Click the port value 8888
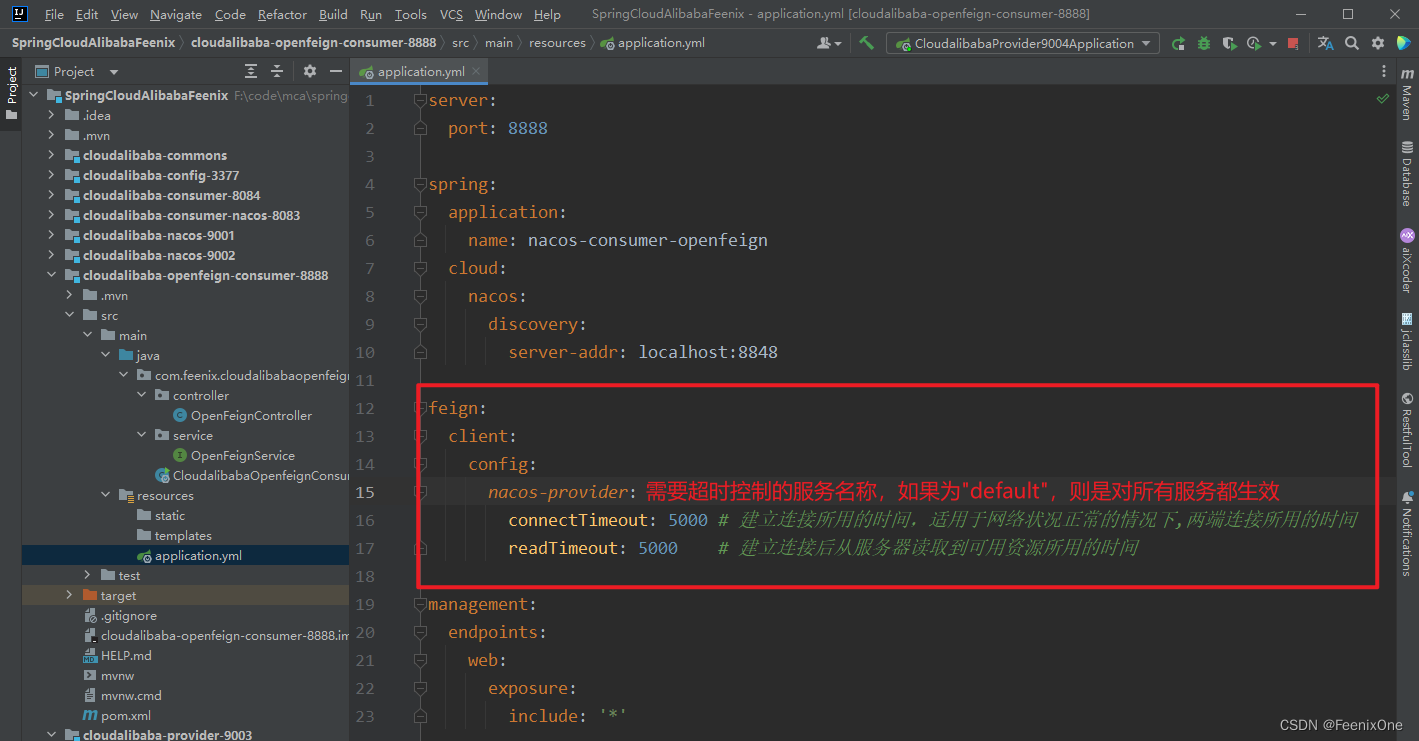1419x741 pixels. click(x=528, y=128)
